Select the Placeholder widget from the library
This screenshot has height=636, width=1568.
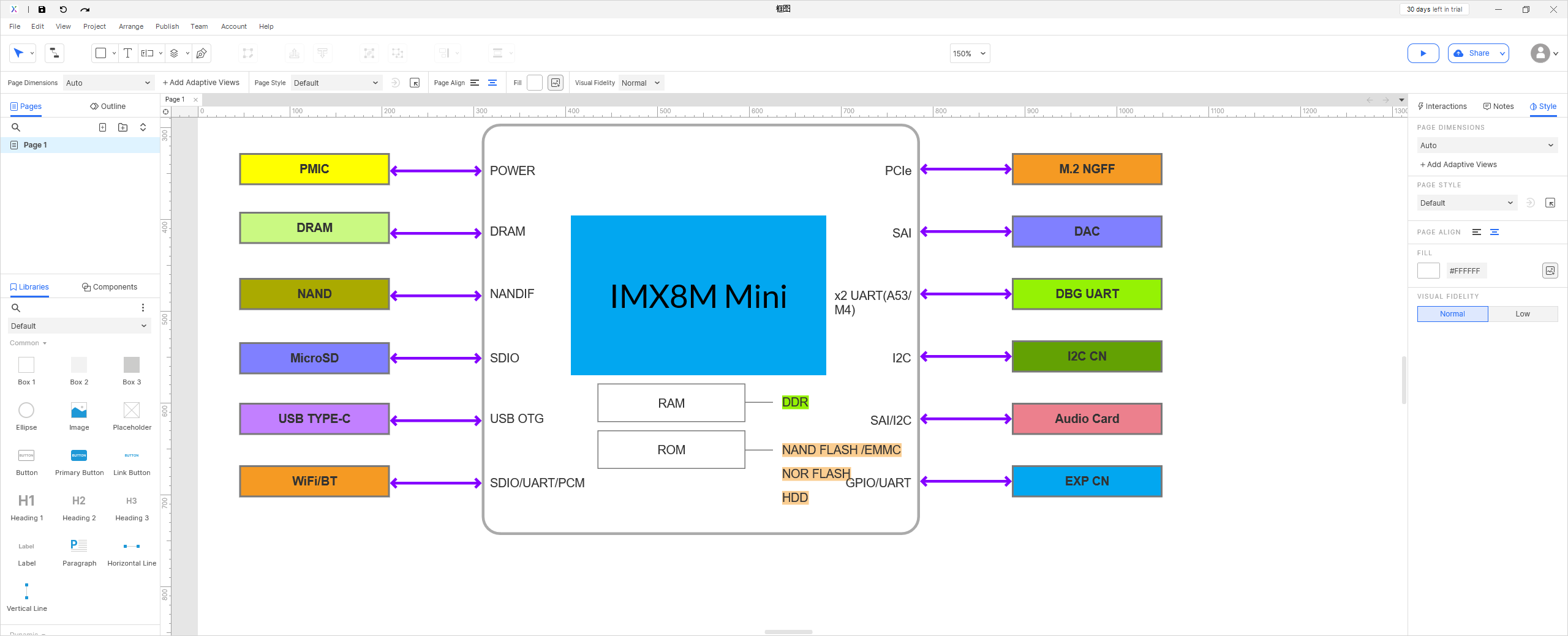pos(132,416)
